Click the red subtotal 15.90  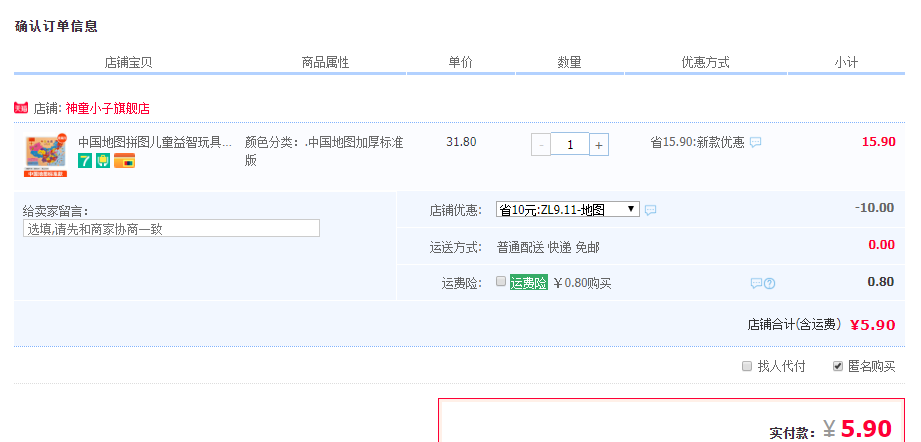click(879, 141)
